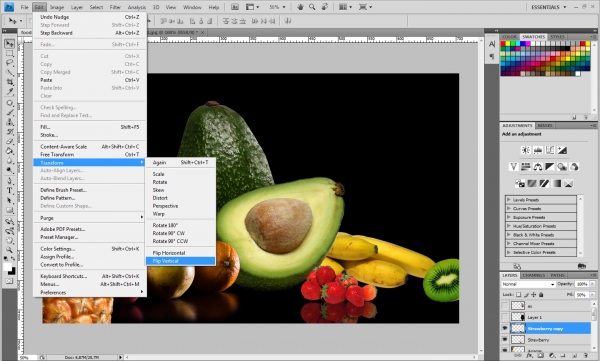Image resolution: width=600 pixels, height=361 pixels.
Task: Click the Hand tool in application bar
Action: [300, 7]
